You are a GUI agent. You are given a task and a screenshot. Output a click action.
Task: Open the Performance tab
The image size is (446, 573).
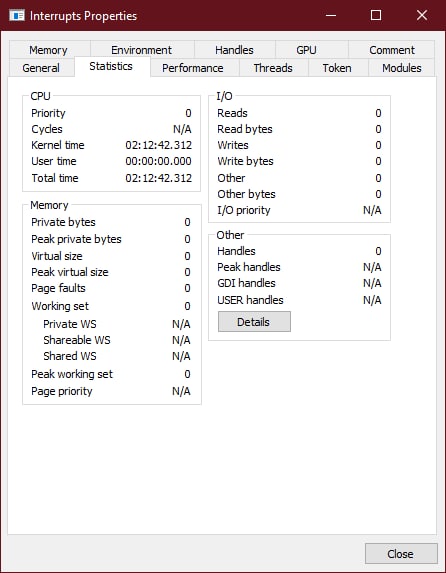[195, 68]
